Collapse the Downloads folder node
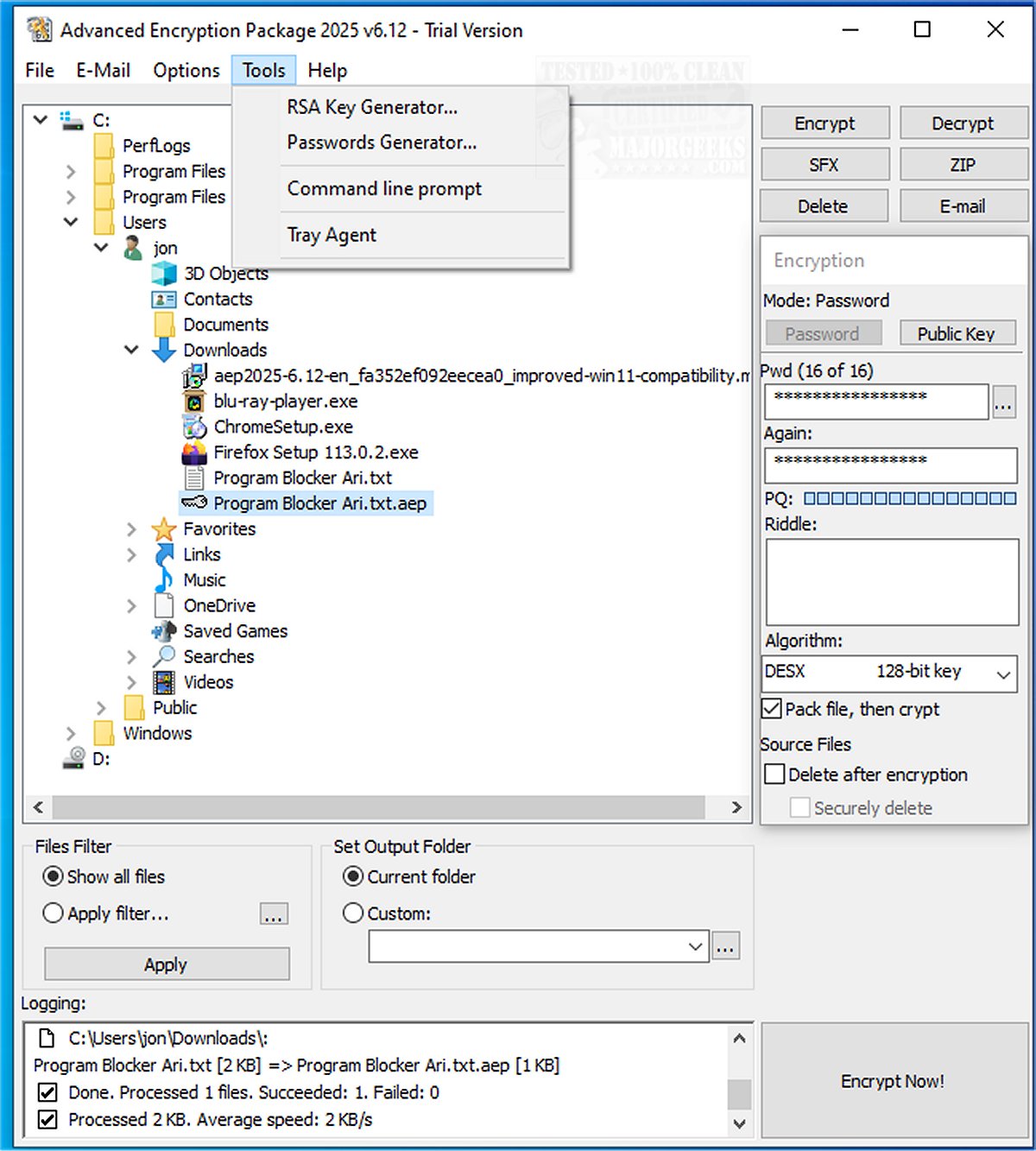Screen dimensions: 1036x1151 pos(131,350)
